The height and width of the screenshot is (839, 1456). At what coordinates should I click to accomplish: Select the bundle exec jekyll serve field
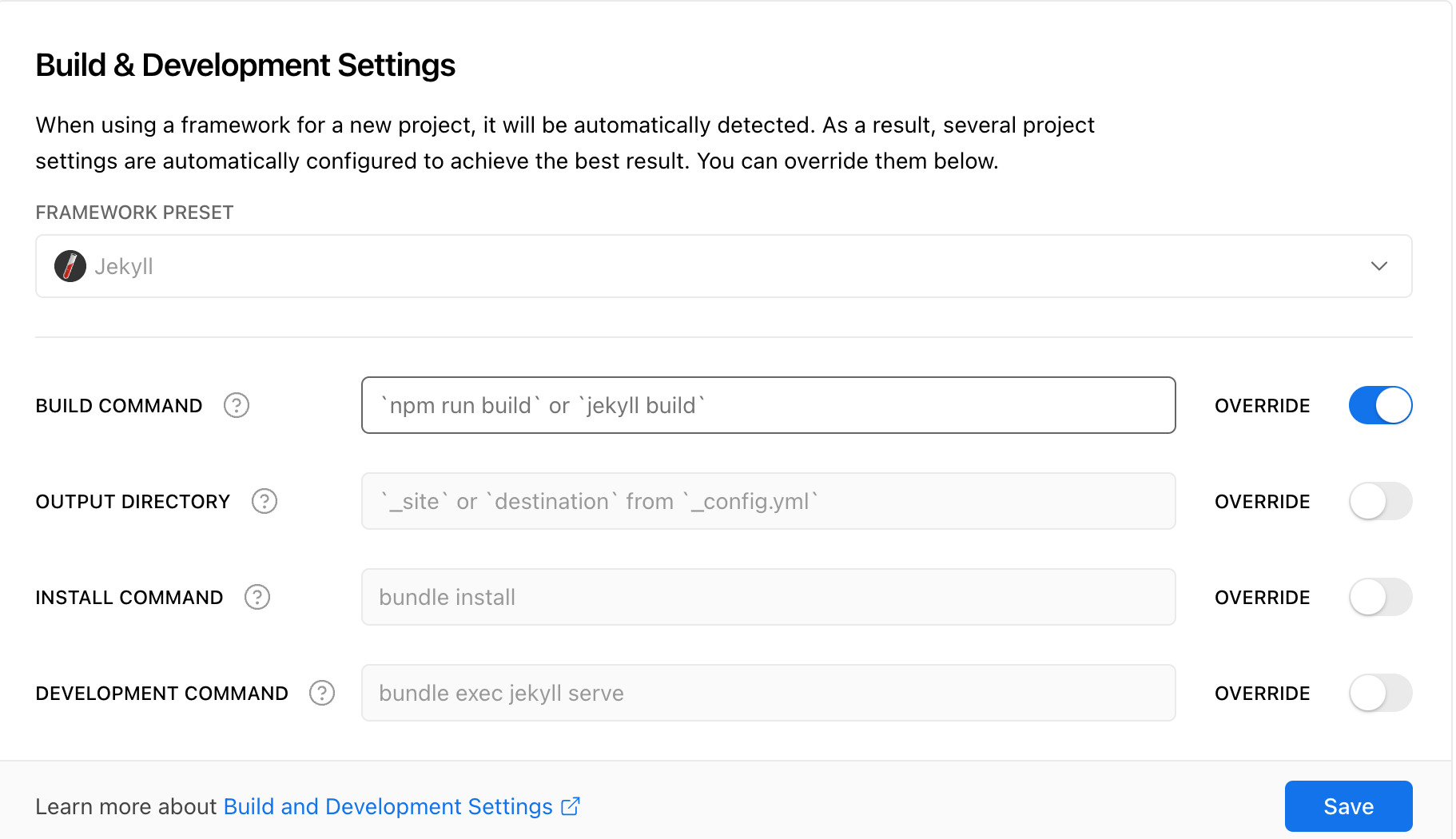pos(768,694)
